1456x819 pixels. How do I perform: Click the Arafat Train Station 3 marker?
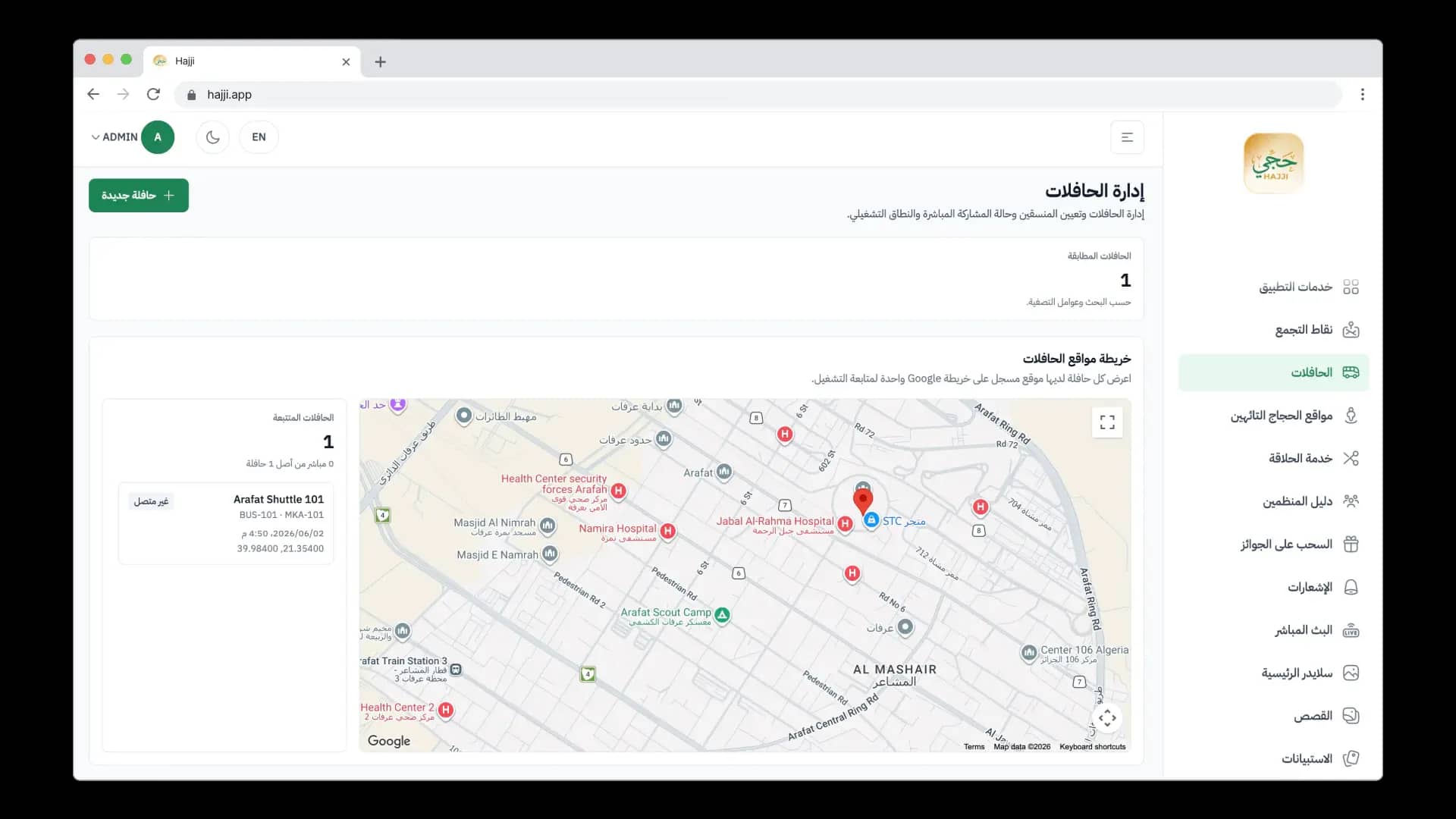pyautogui.click(x=456, y=670)
